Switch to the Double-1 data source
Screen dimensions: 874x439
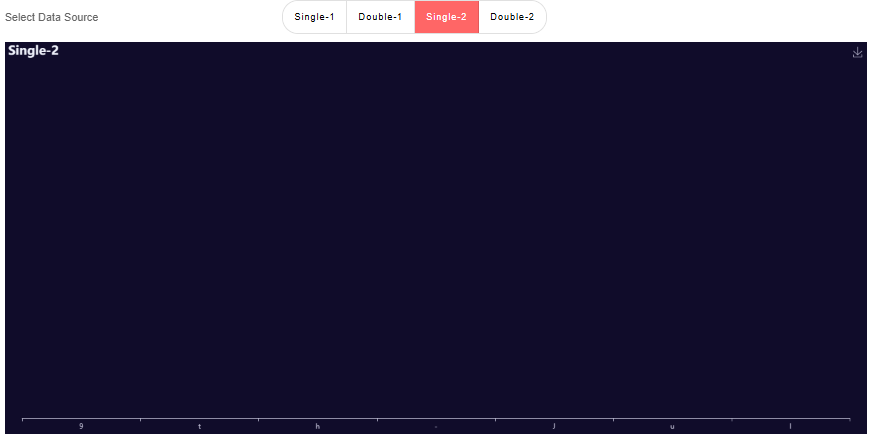[380, 17]
